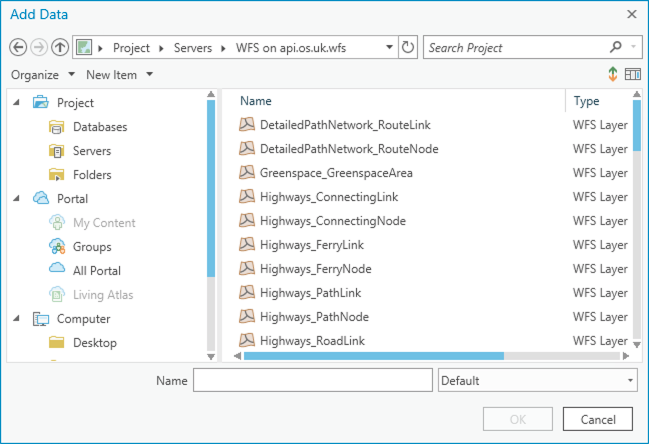Click the OK button
Viewport: 649px width, 444px height.
(x=518, y=419)
